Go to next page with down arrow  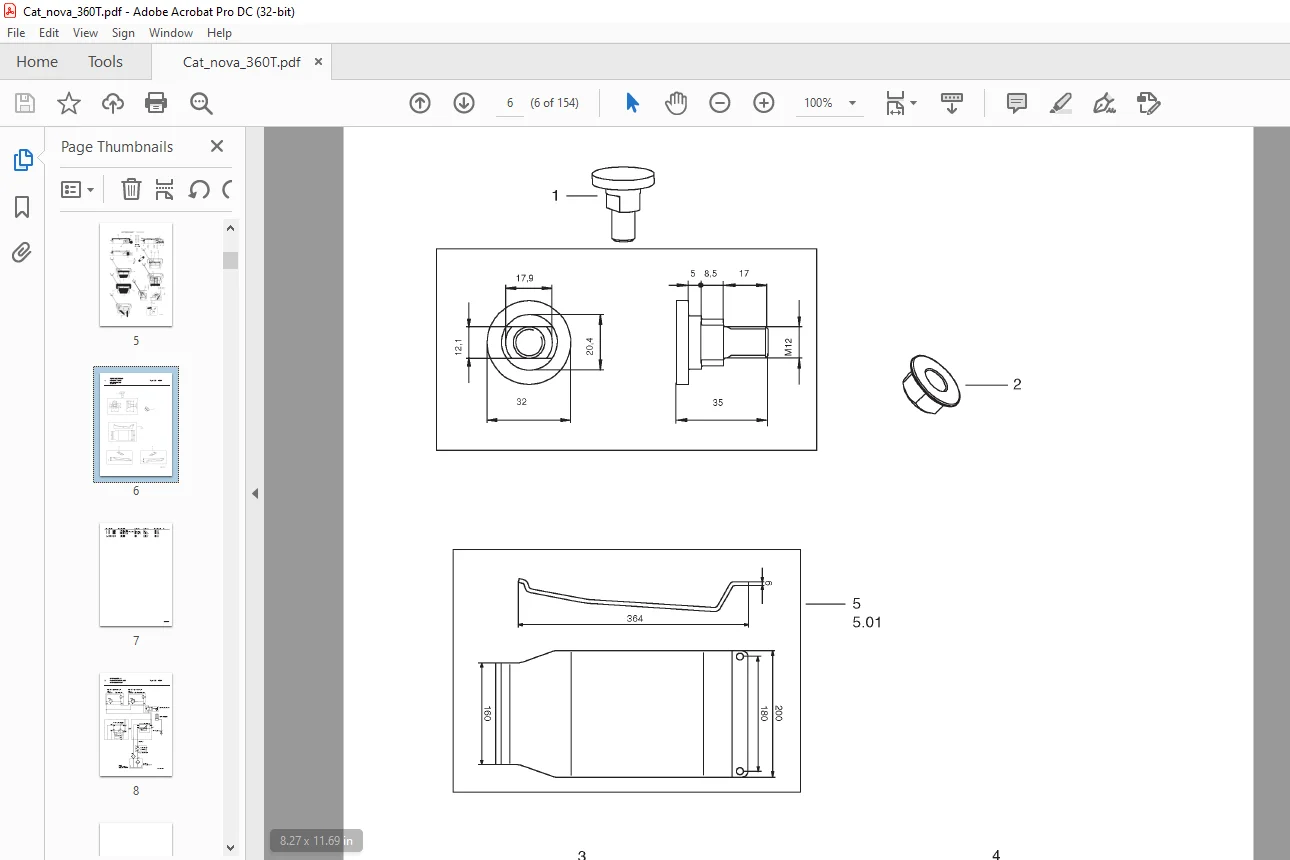tap(464, 103)
